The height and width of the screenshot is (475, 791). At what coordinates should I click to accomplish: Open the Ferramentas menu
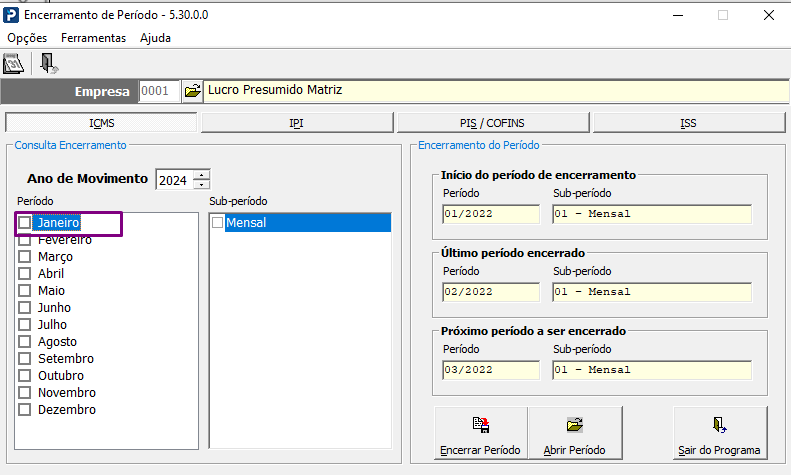[x=93, y=38]
